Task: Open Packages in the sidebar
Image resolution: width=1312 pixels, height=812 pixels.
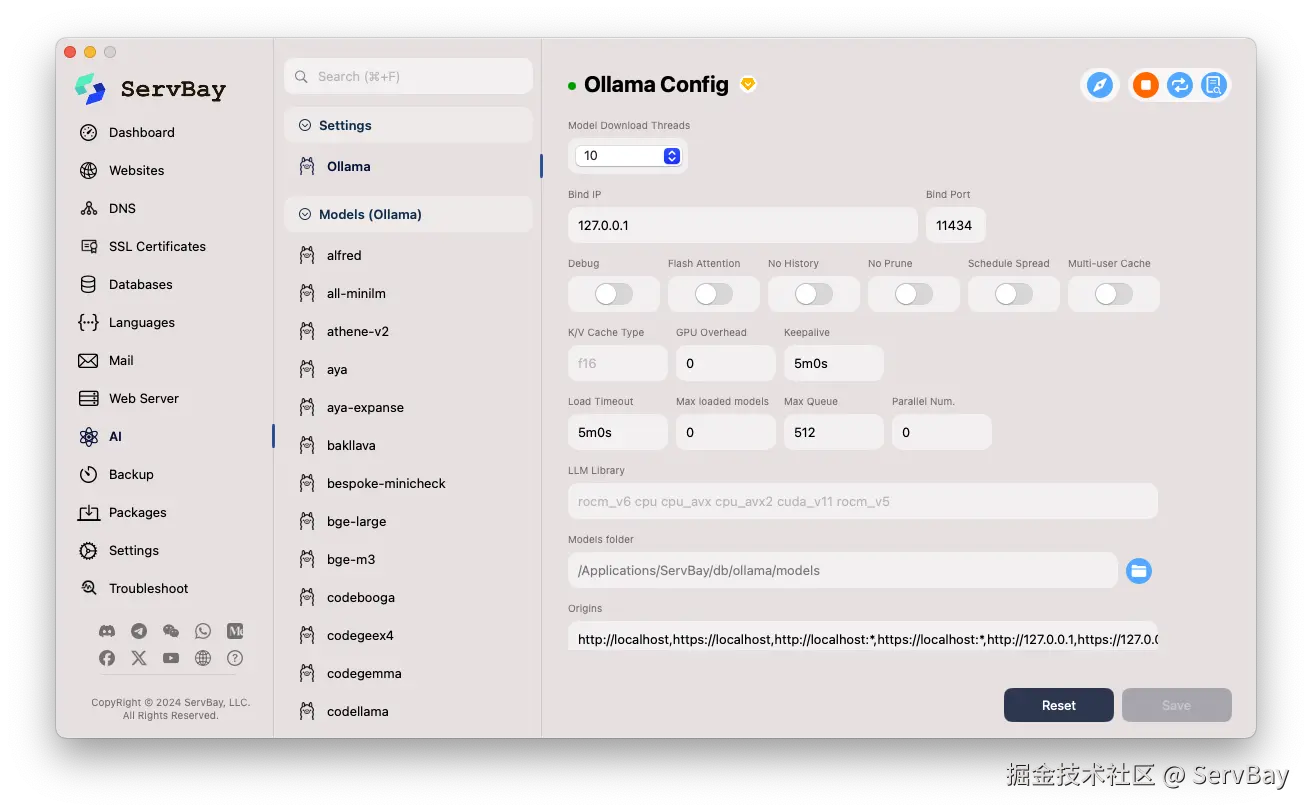Action: click(x=137, y=512)
